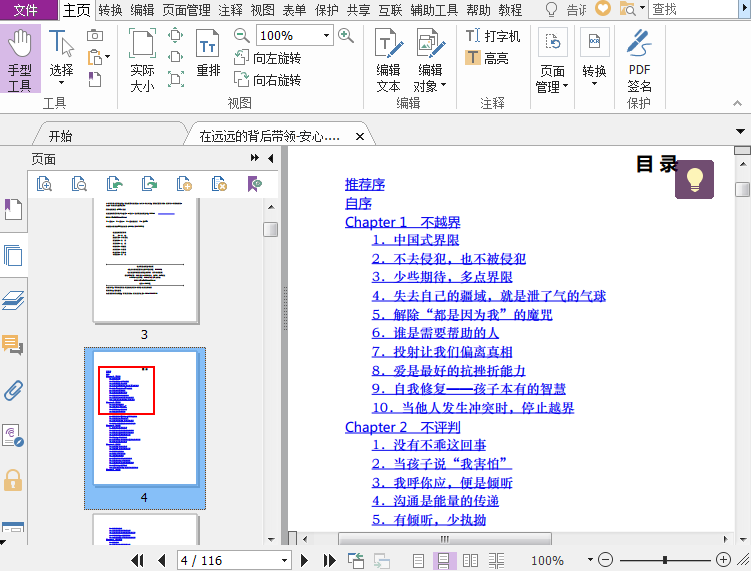Toggle continuous page view mode
The height and width of the screenshot is (571, 751).
[444, 560]
